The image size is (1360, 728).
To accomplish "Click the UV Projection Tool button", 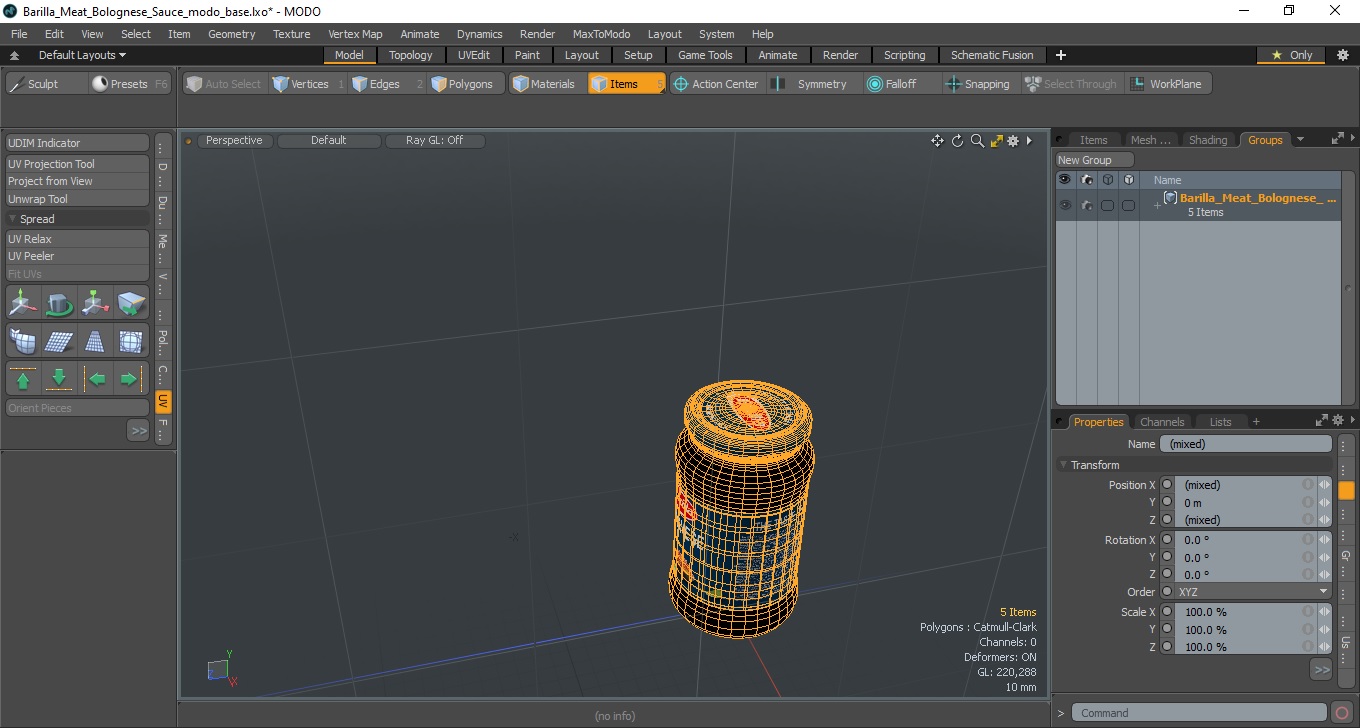I will tap(78, 164).
